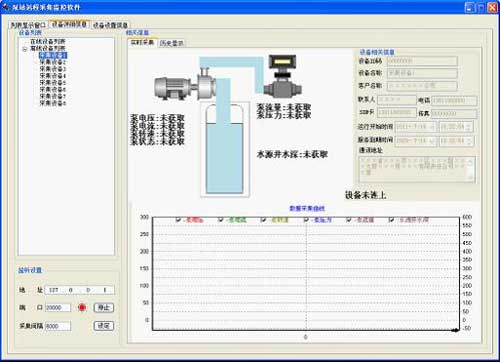Open the run start date dropdown
This screenshot has width=500, height=362.
432,127
